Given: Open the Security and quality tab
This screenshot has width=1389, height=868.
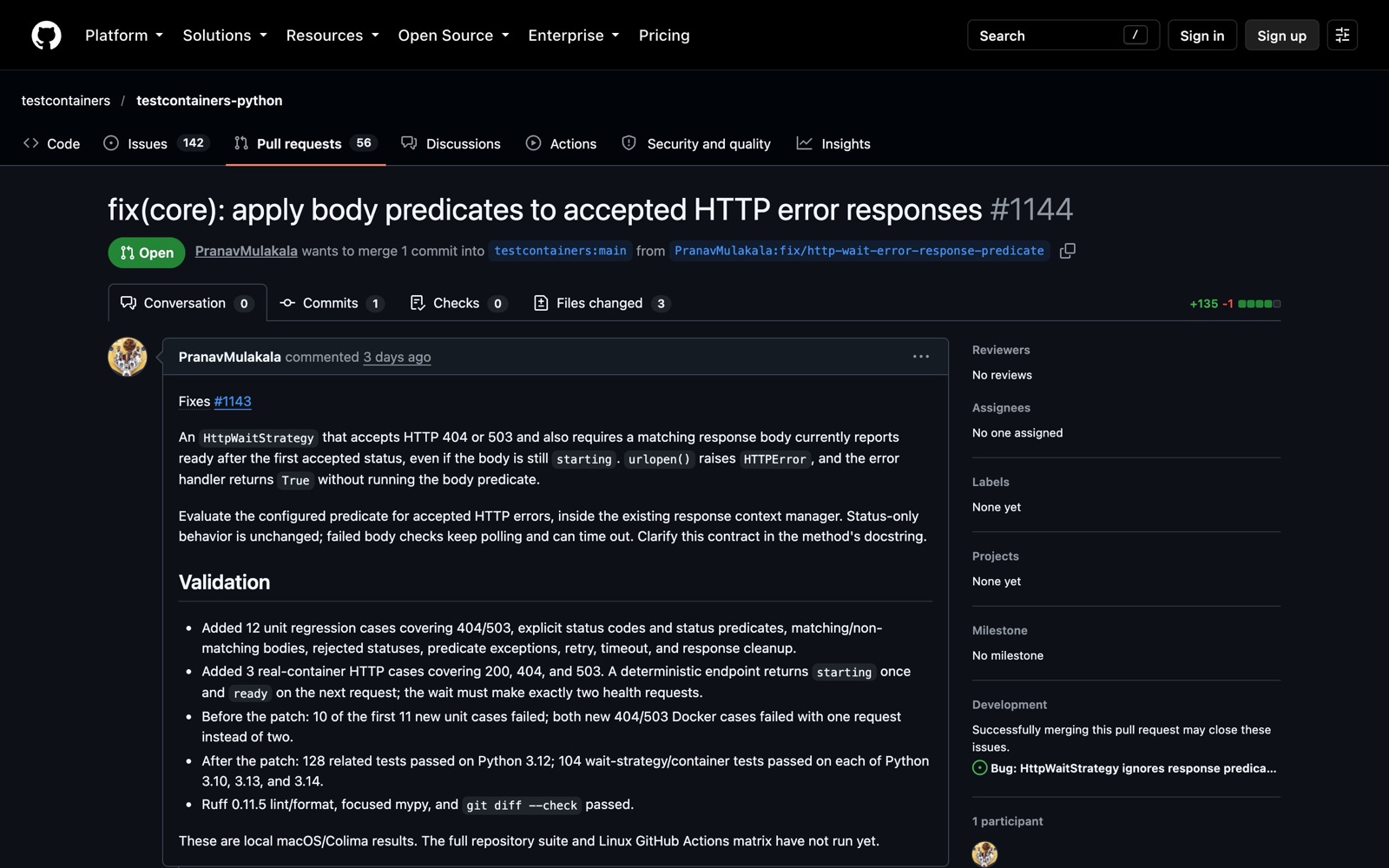Looking at the screenshot, I should 697,144.
